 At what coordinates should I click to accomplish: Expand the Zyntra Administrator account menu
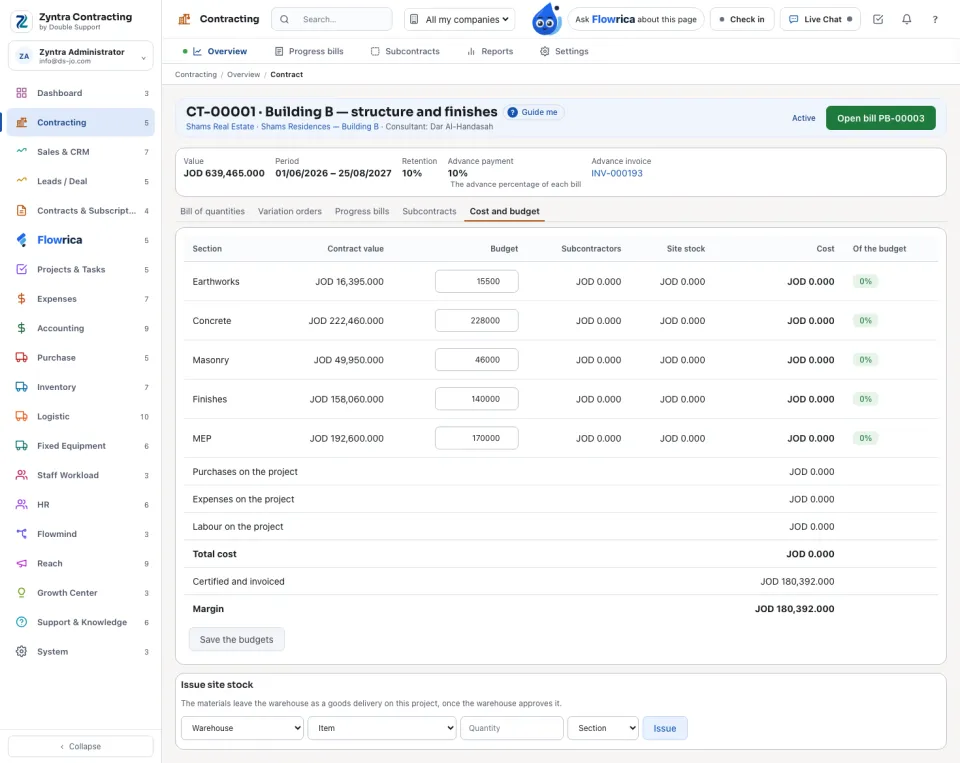(81, 56)
